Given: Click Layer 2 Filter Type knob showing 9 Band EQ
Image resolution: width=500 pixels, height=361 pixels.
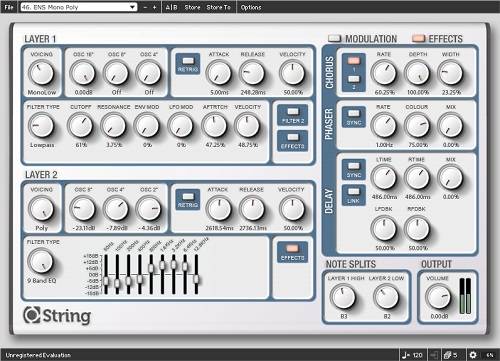Looking at the screenshot, I should tap(41, 261).
